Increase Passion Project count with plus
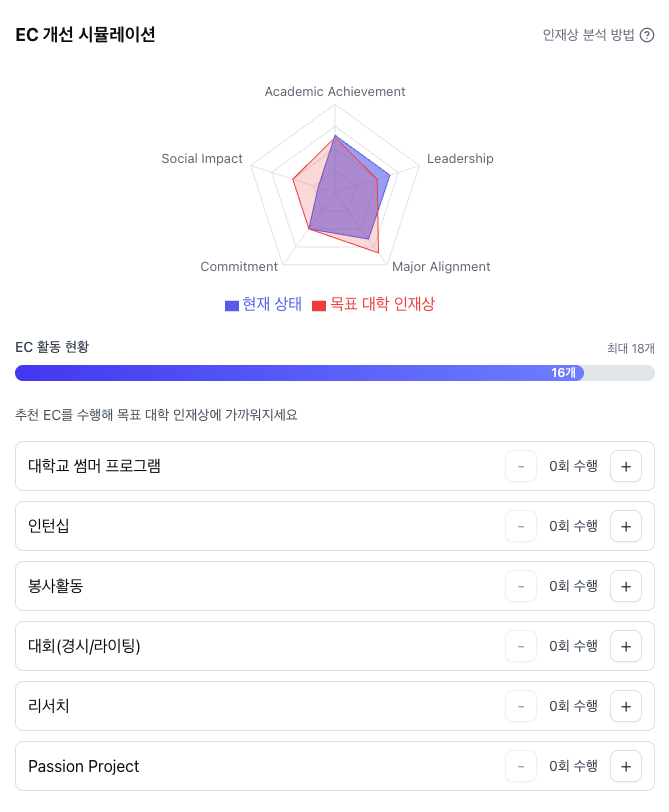Screen dimensions: 669x812 tap(626, 766)
